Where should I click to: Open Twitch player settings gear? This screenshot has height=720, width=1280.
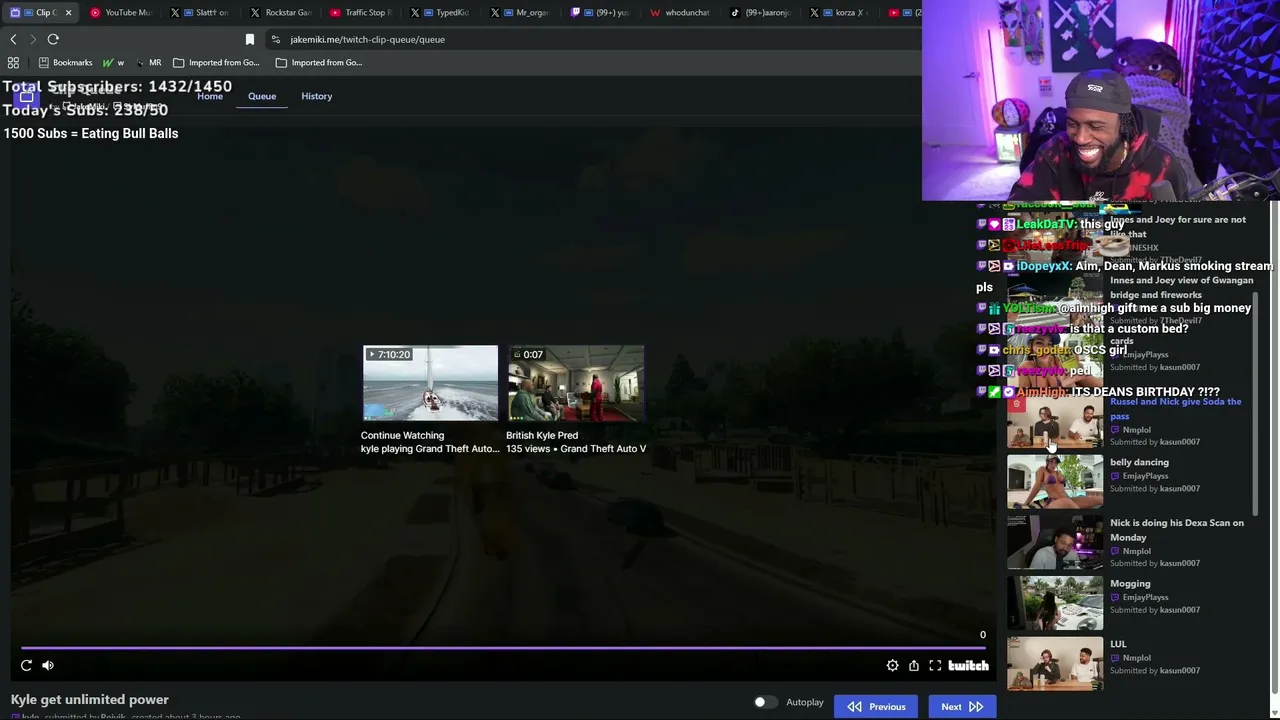click(x=892, y=666)
